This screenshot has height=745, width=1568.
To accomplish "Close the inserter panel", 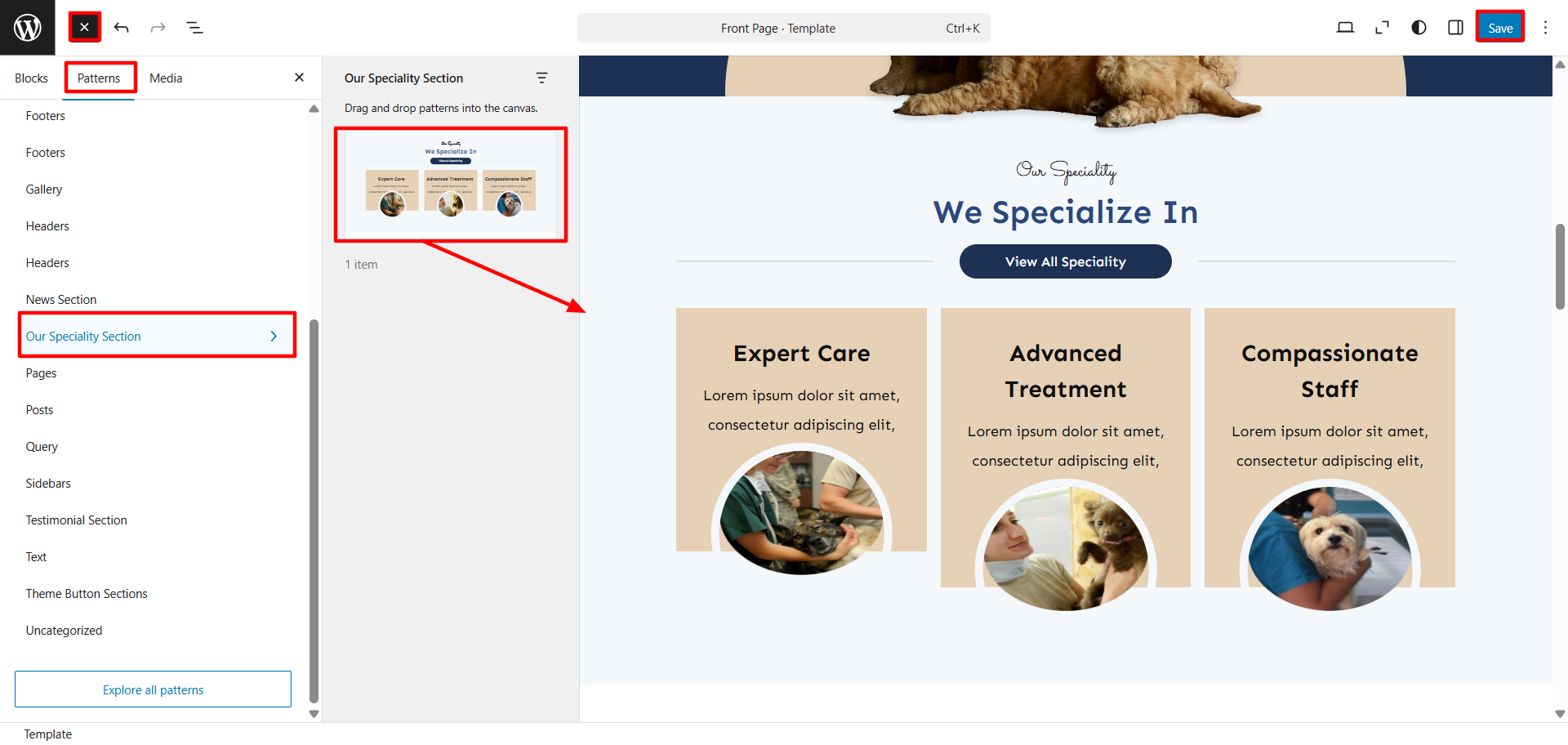I will click(x=299, y=78).
